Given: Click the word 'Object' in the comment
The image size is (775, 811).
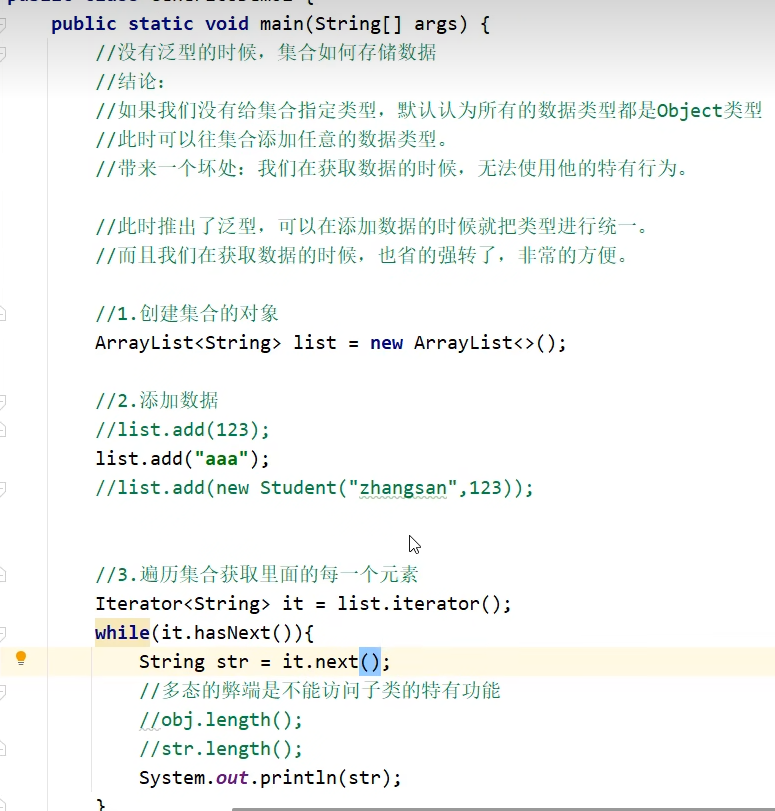Looking at the screenshot, I should [690, 111].
